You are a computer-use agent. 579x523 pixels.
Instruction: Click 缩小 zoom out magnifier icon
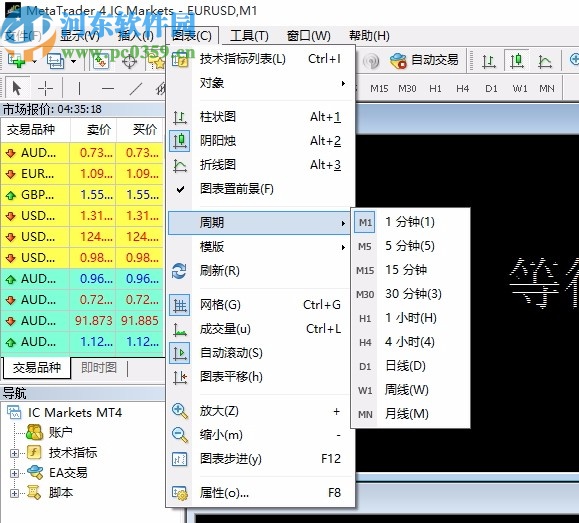pos(180,435)
